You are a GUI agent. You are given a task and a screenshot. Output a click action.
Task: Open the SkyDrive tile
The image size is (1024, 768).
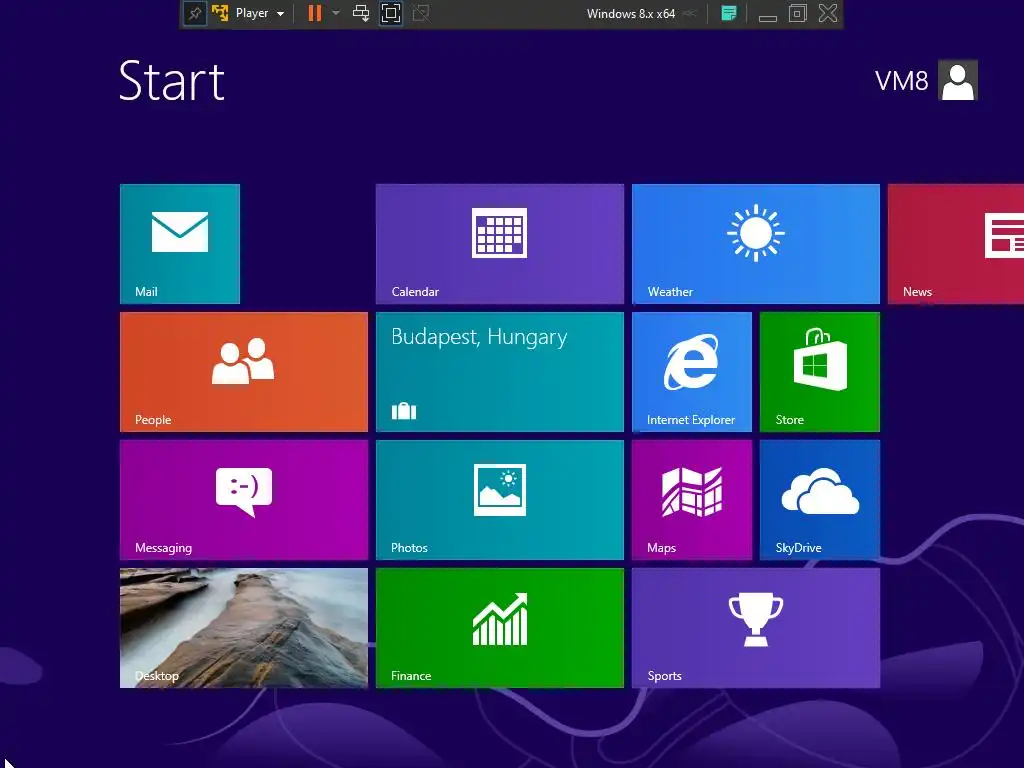[x=820, y=500]
